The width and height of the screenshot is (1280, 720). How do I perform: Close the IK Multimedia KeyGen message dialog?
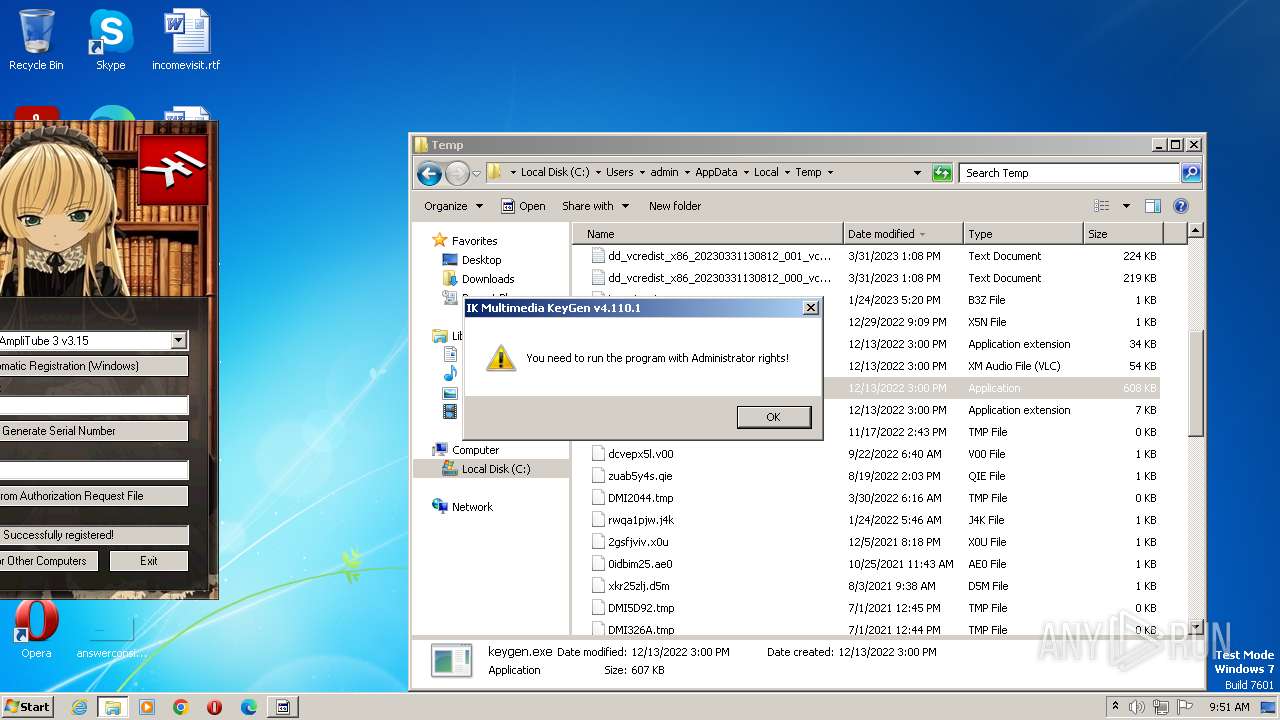pyautogui.click(x=811, y=308)
